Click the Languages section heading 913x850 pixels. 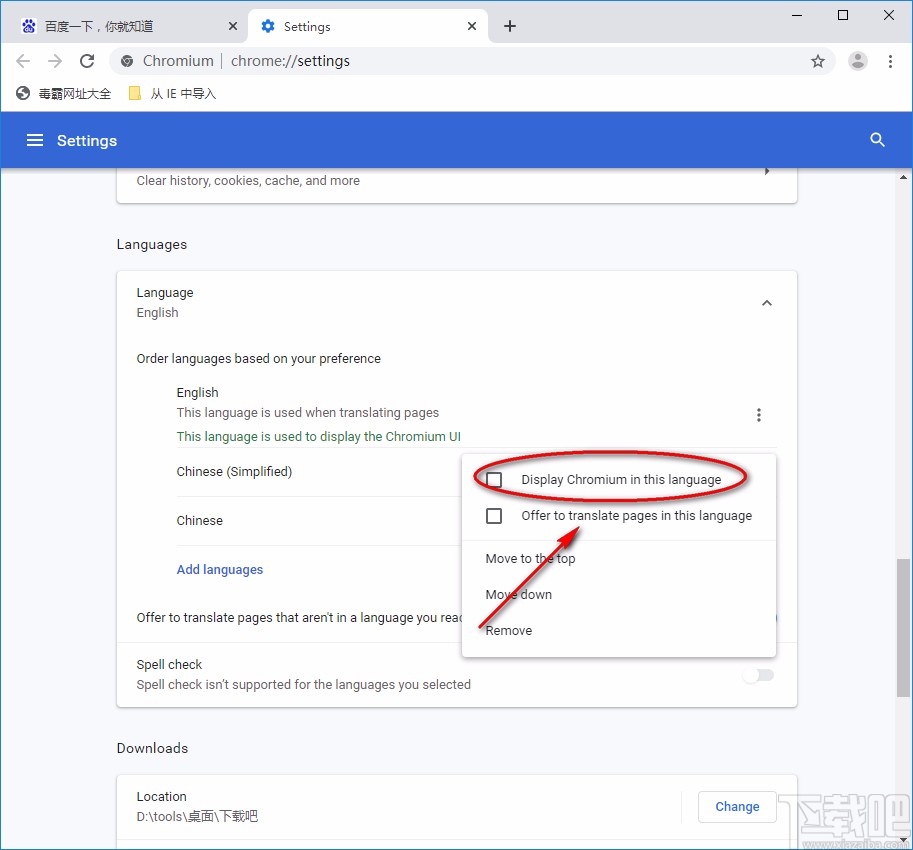pos(151,245)
